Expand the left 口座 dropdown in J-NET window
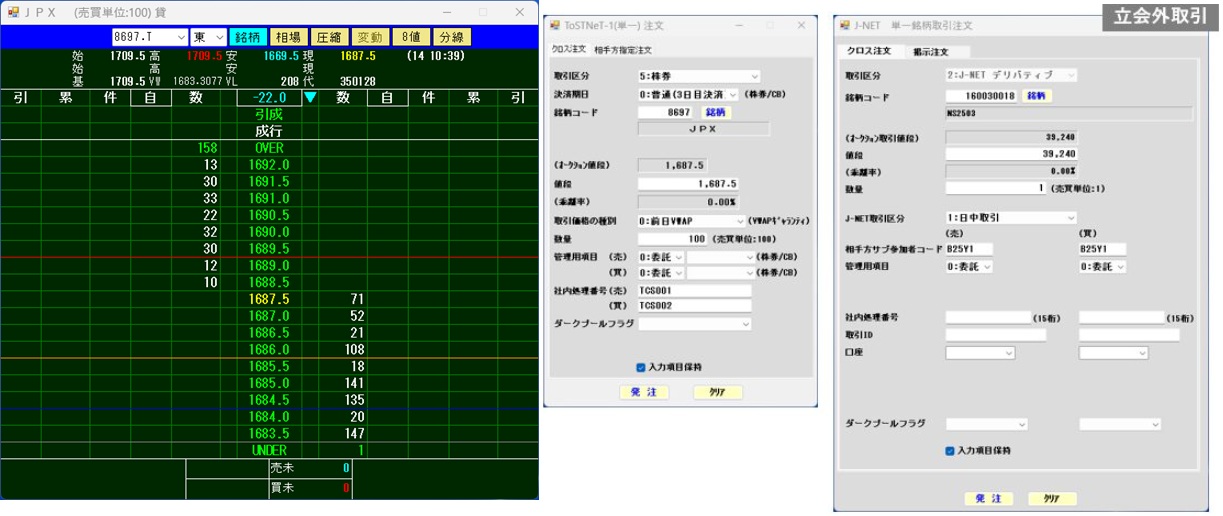 pos(980,353)
